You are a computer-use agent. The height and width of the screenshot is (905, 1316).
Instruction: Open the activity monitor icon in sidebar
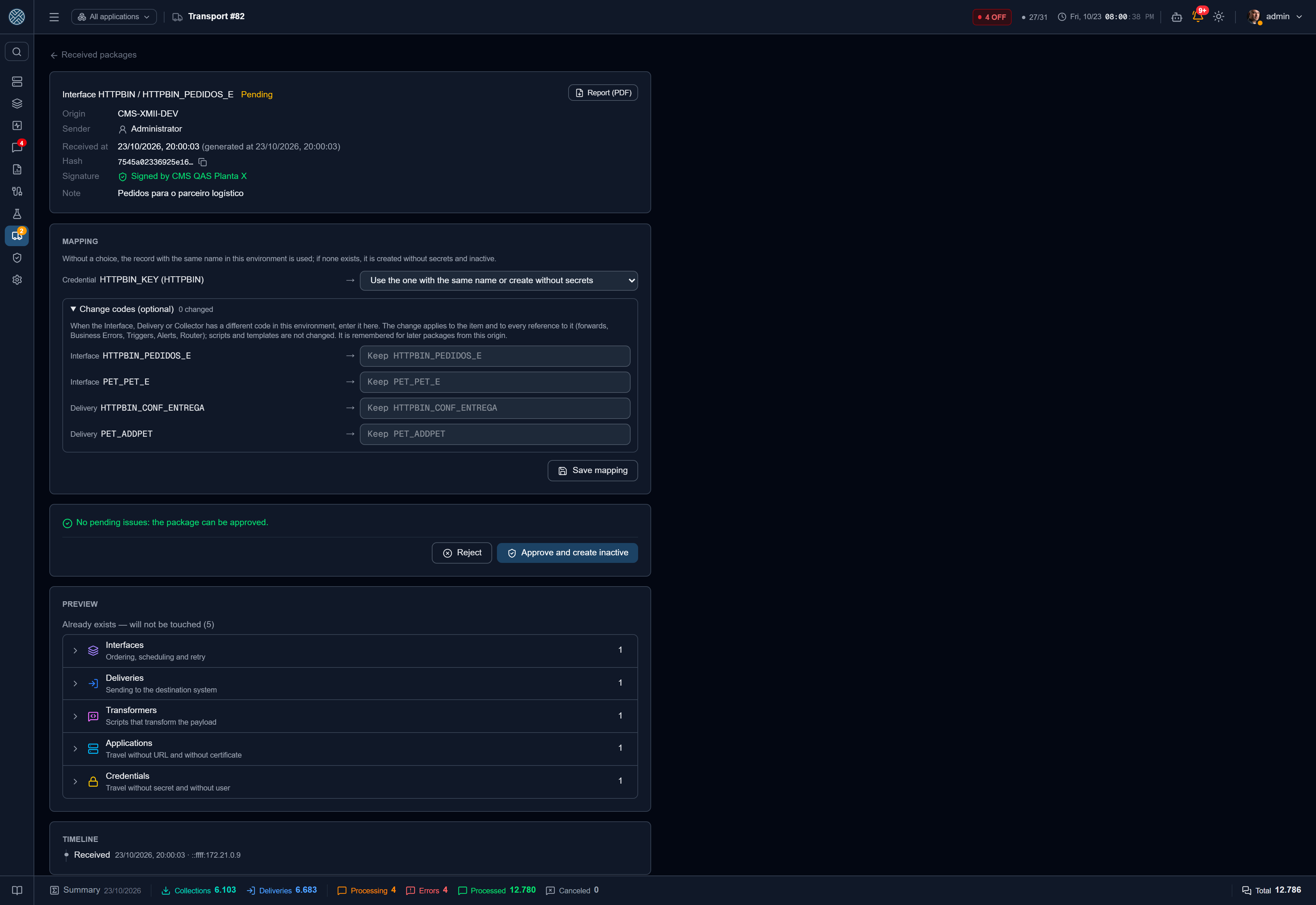17,126
